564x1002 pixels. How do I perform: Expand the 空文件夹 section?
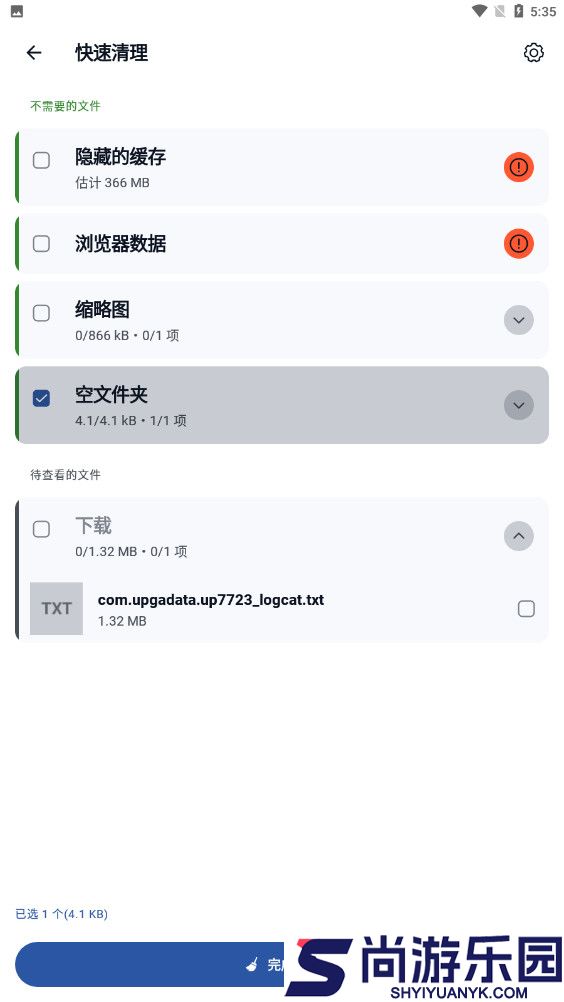coord(519,405)
